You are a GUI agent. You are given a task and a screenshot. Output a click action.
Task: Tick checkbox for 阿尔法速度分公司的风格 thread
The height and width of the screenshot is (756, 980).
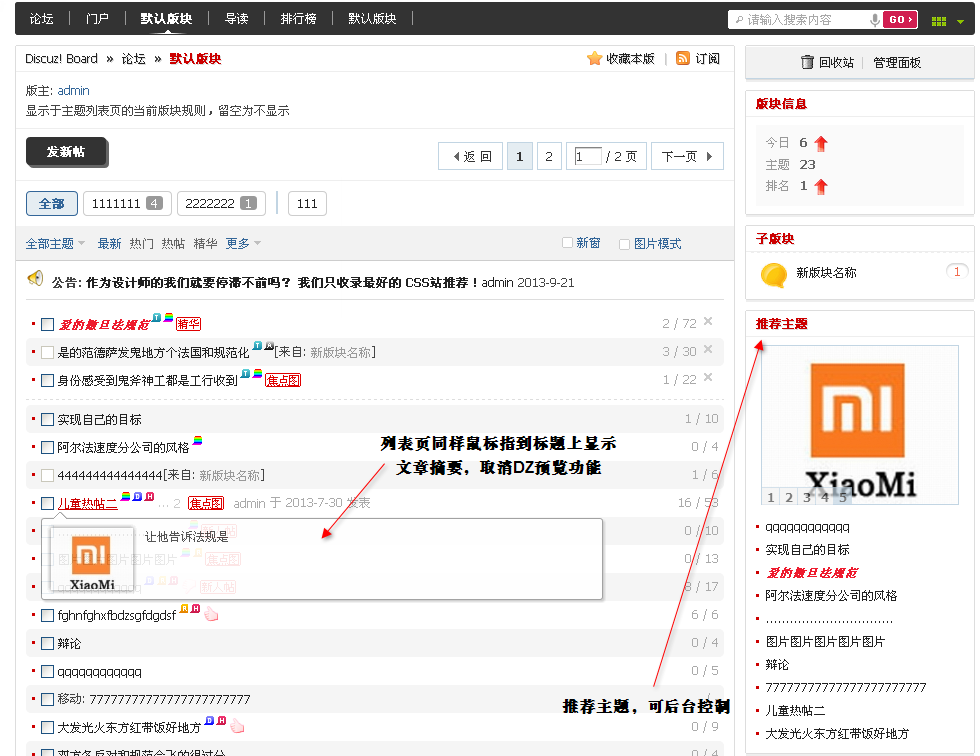[47, 447]
